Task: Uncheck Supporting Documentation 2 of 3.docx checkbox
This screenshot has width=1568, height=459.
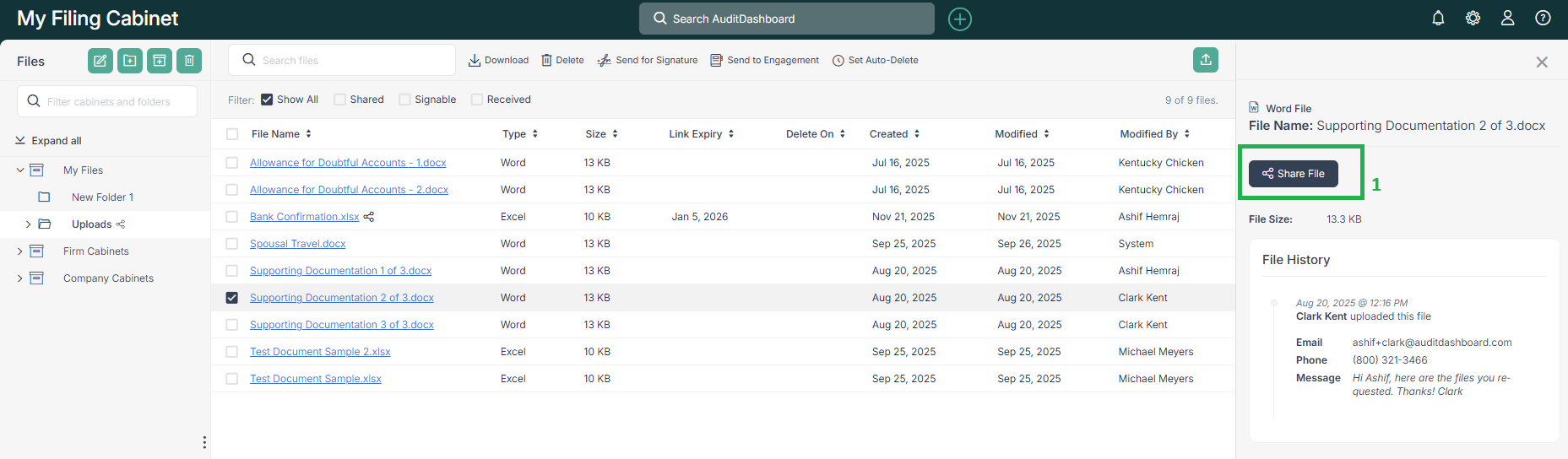Action: pos(232,298)
